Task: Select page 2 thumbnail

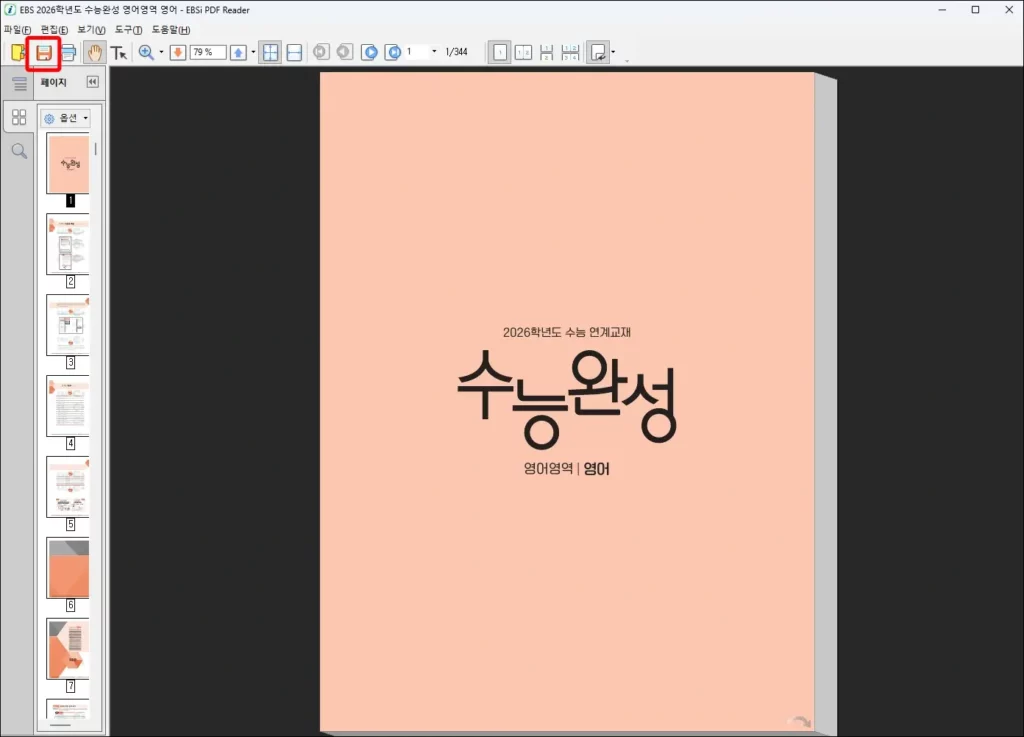Action: [x=68, y=244]
